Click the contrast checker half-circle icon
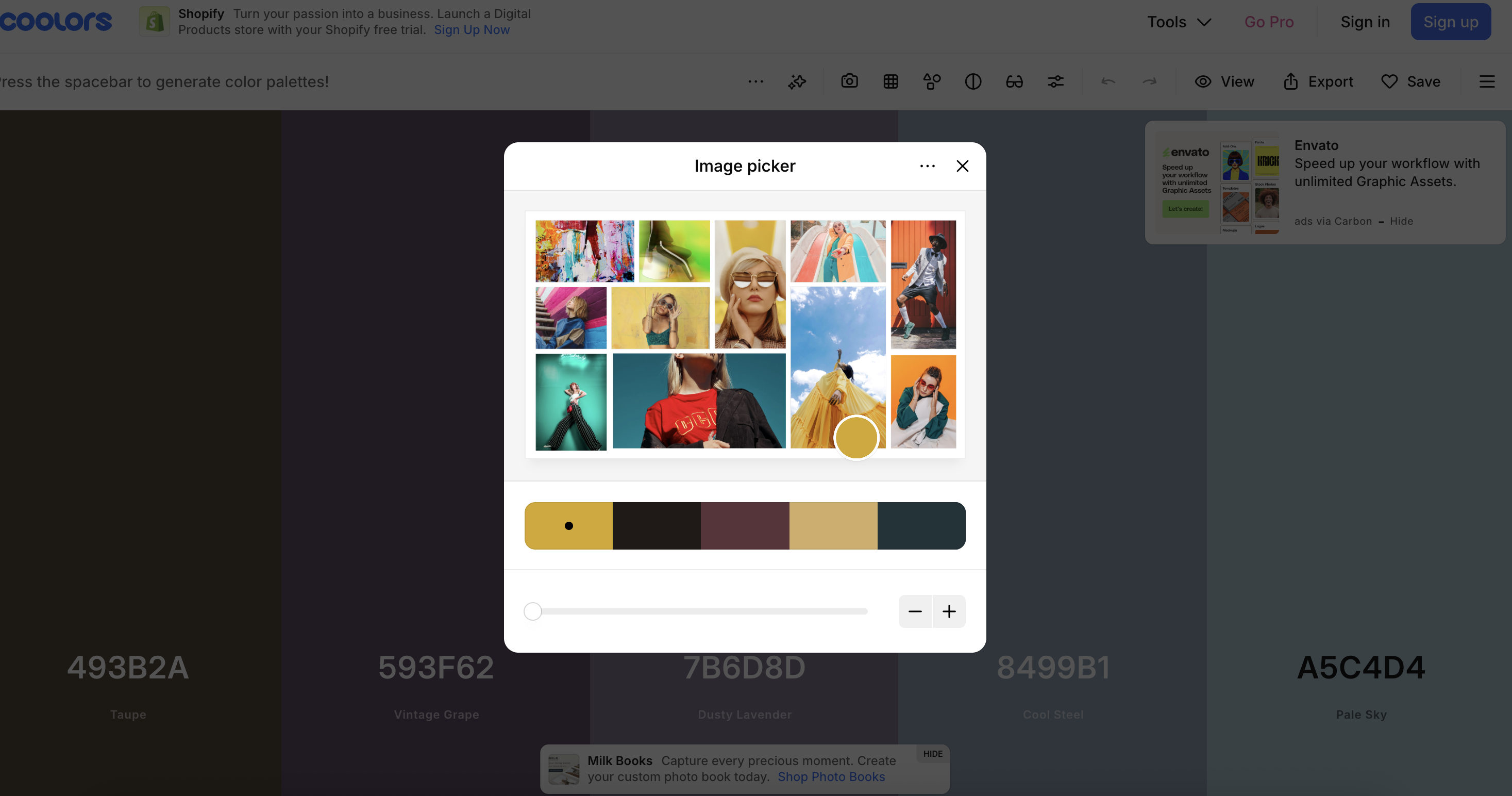Viewport: 1512px width, 796px height. click(972, 81)
